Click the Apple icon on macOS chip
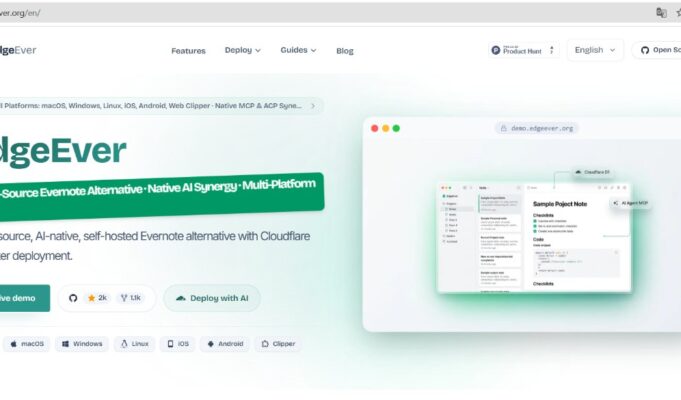 point(13,344)
